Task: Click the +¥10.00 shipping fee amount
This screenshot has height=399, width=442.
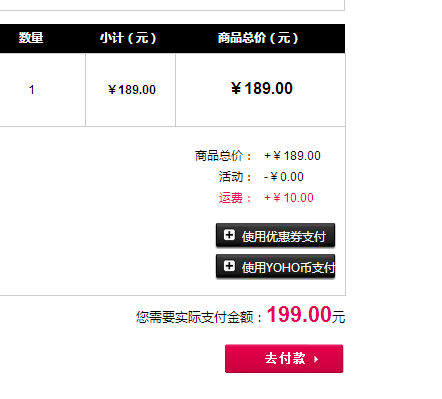Action: click(x=289, y=198)
